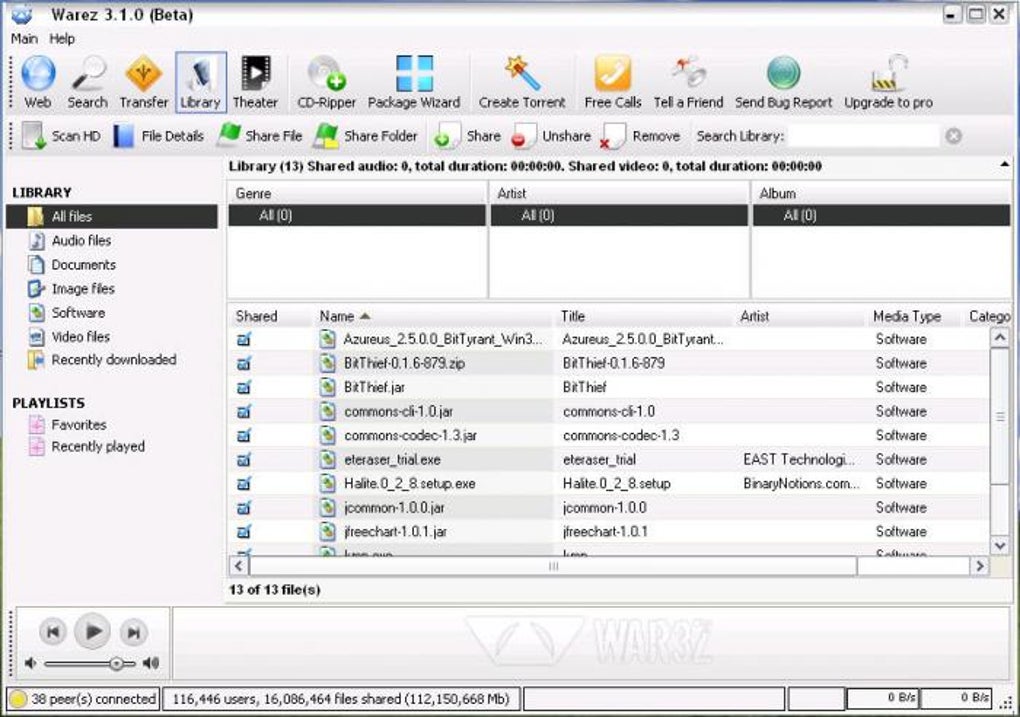Click file list scroll up arrow
The image size is (1020, 717).
click(1000, 338)
